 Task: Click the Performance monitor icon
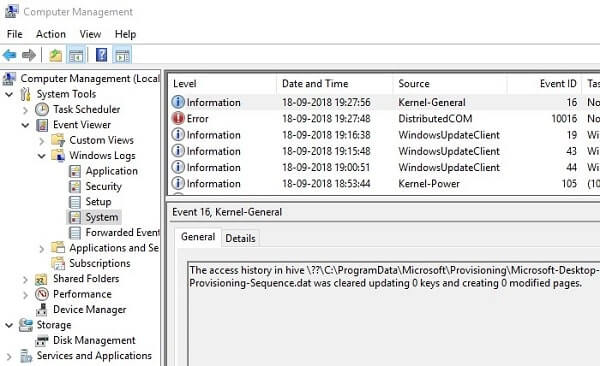click(x=42, y=294)
